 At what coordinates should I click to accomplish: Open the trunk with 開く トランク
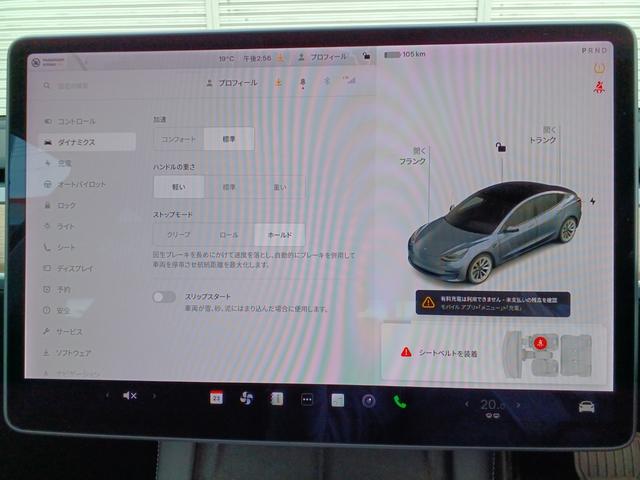tap(543, 135)
